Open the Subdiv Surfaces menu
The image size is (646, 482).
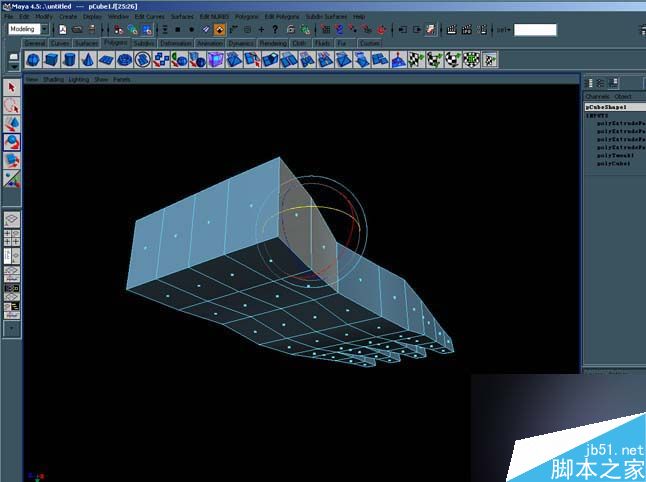326,17
